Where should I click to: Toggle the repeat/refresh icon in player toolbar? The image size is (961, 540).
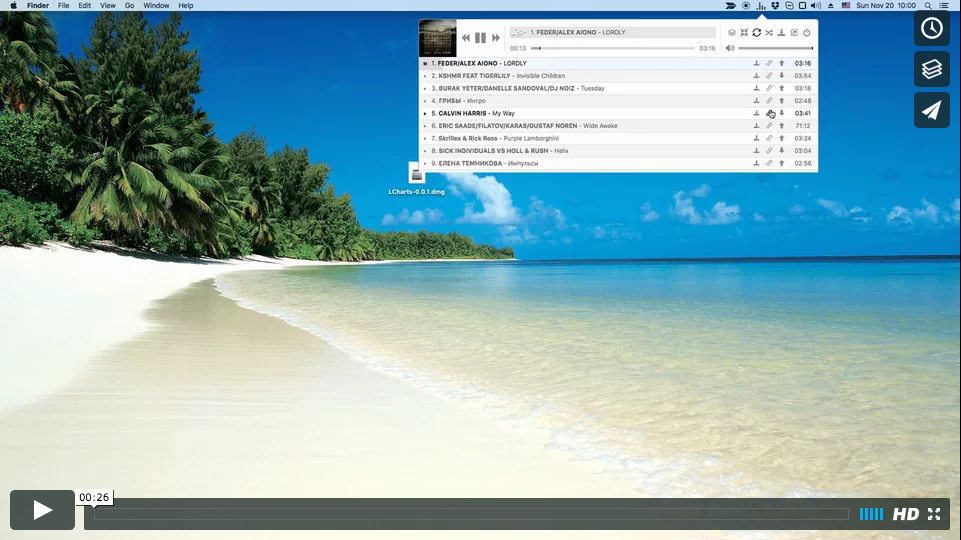(x=756, y=32)
